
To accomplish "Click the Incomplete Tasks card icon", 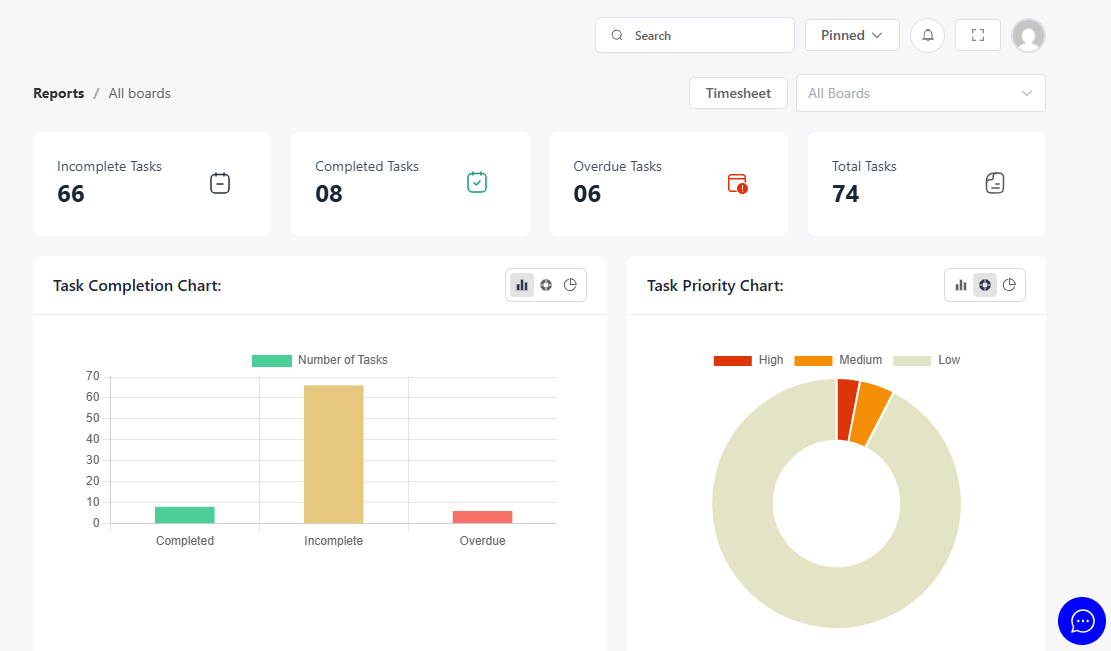I will (220, 183).
